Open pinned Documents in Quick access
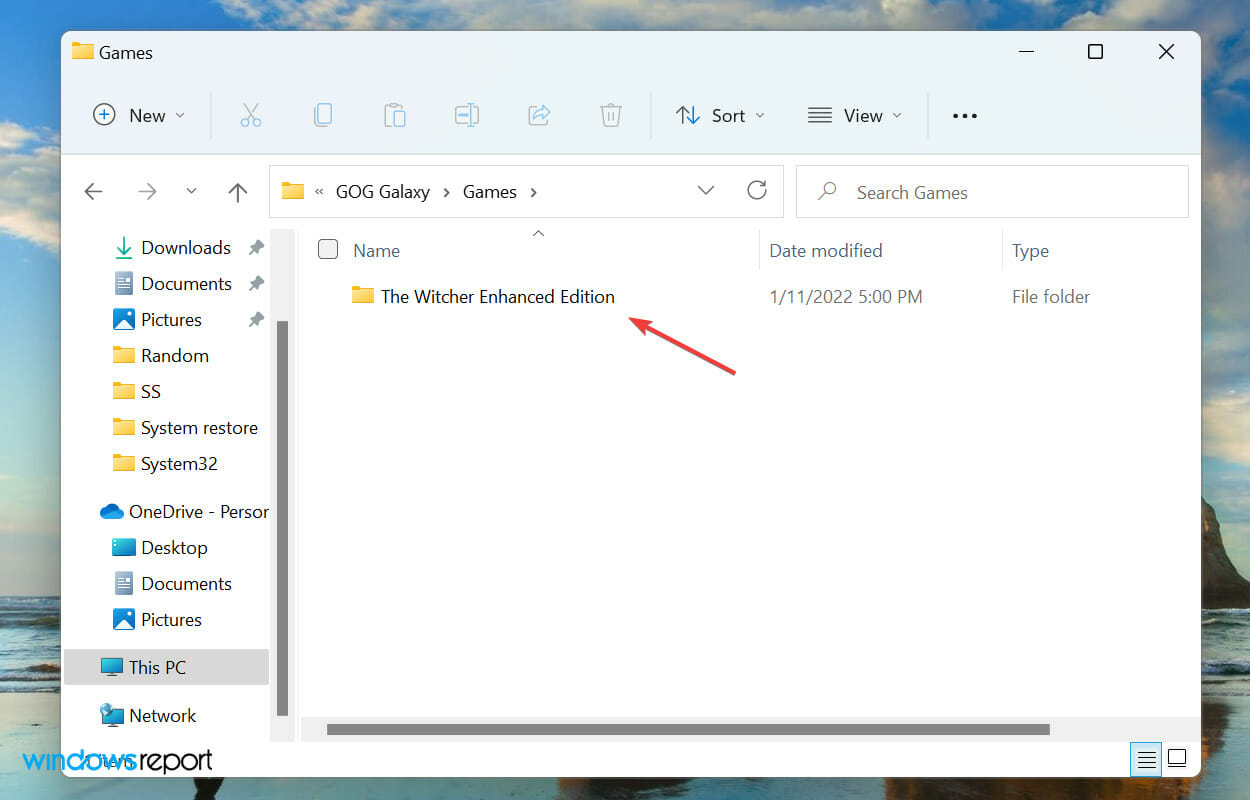 point(173,283)
